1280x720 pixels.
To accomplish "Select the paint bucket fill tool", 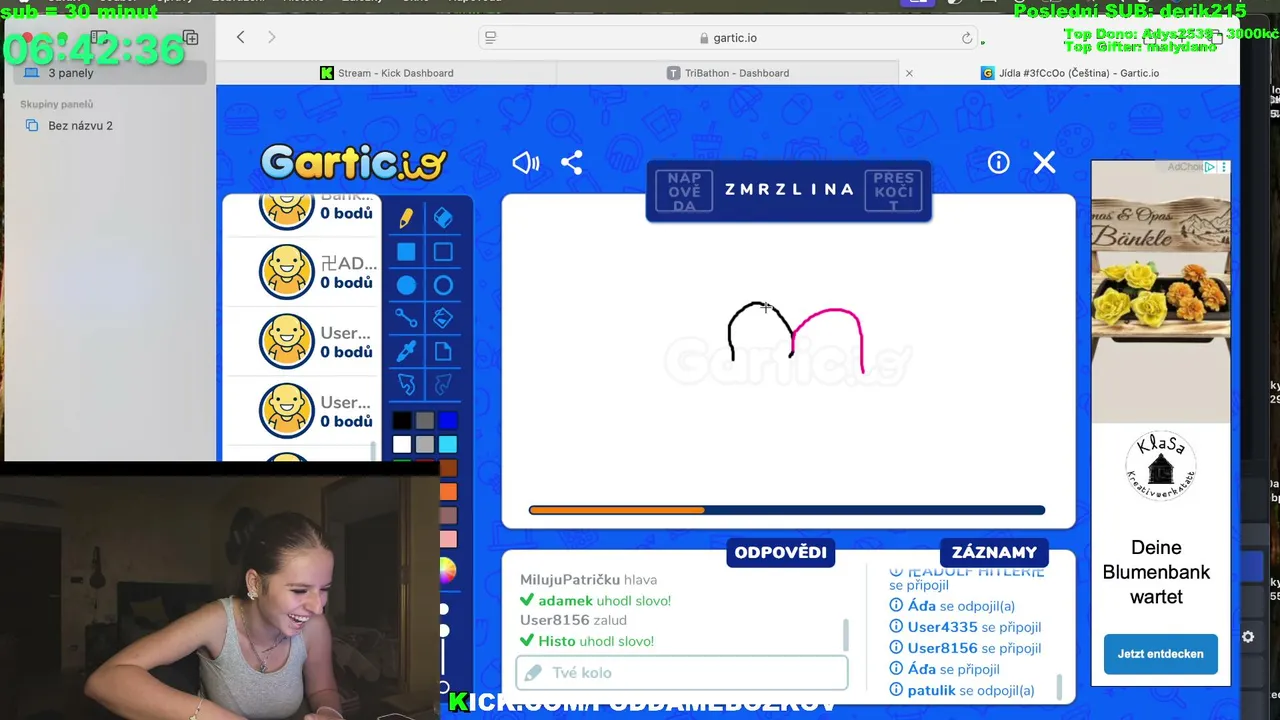I will pyautogui.click(x=443, y=318).
